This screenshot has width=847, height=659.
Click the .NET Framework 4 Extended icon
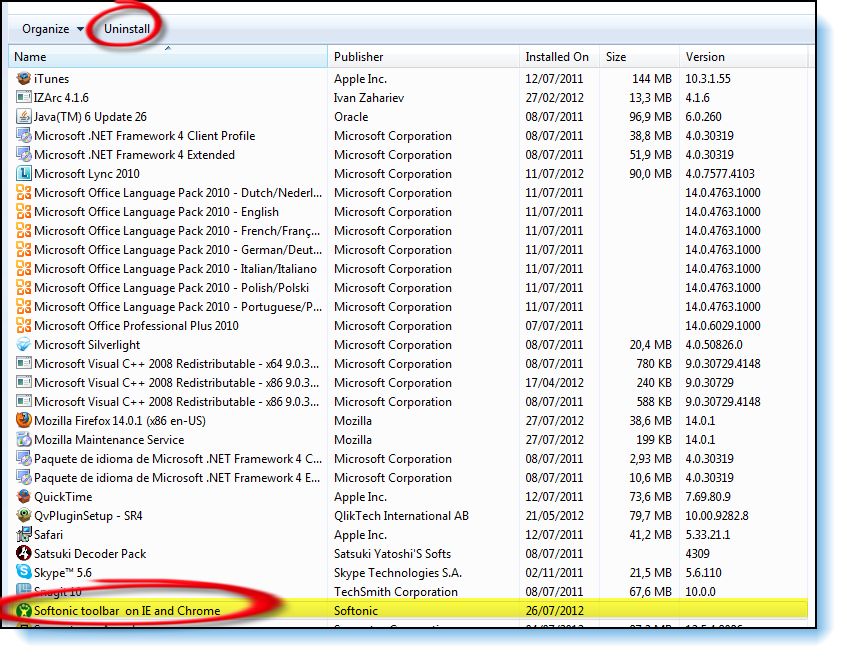tap(24, 154)
